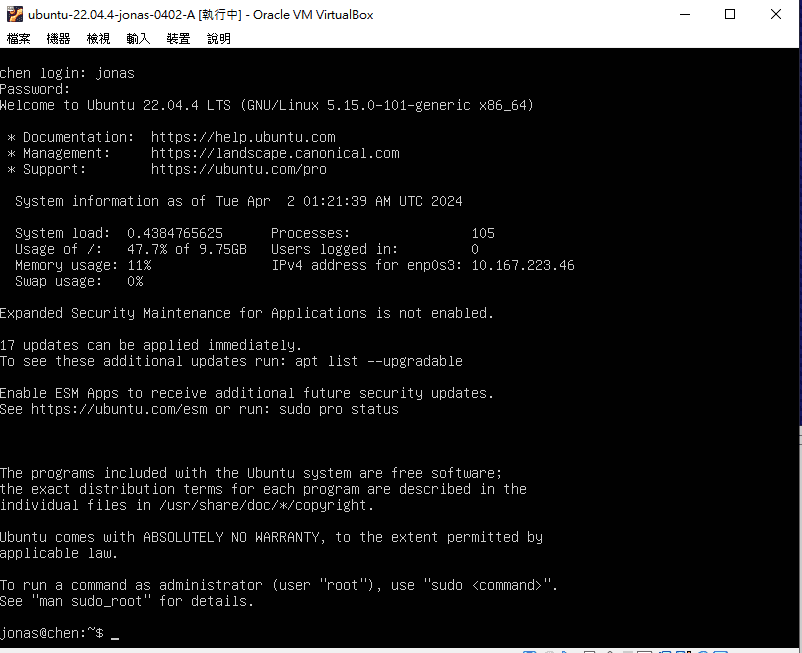The width and height of the screenshot is (802, 653).
Task: Click the help.ubuntu.com documentation URL
Action: 243,137
